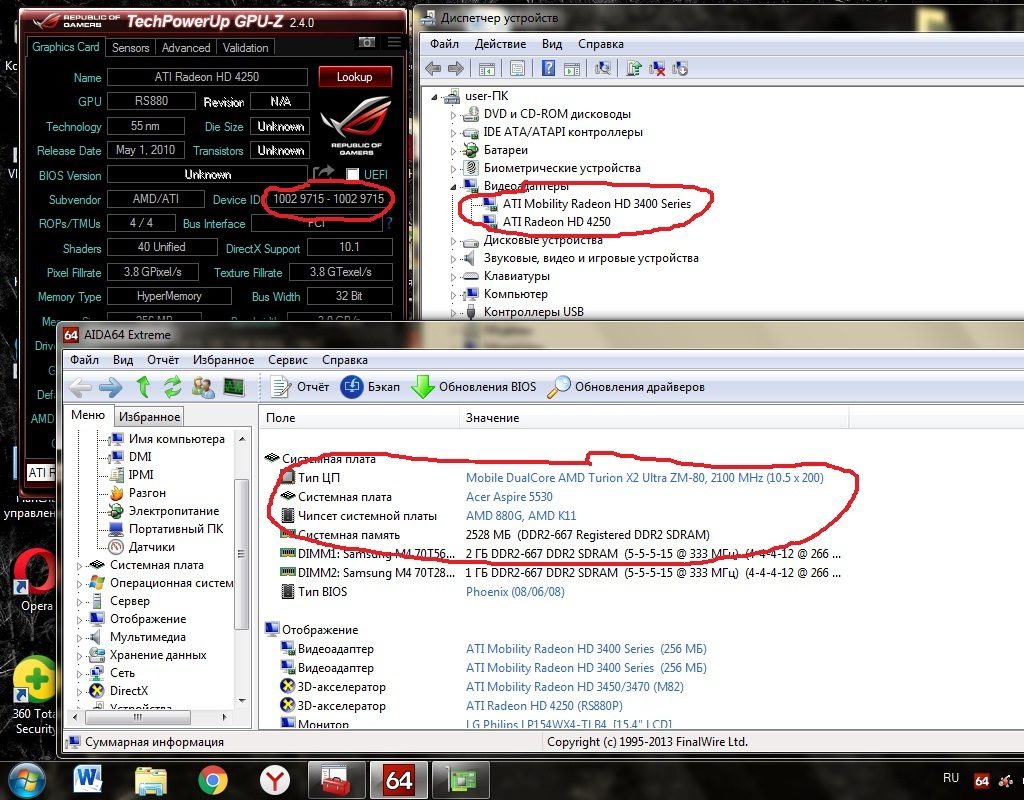Switch to the Sensors tab in GPU-Z
The height and width of the screenshot is (800, 1024).
coord(130,47)
